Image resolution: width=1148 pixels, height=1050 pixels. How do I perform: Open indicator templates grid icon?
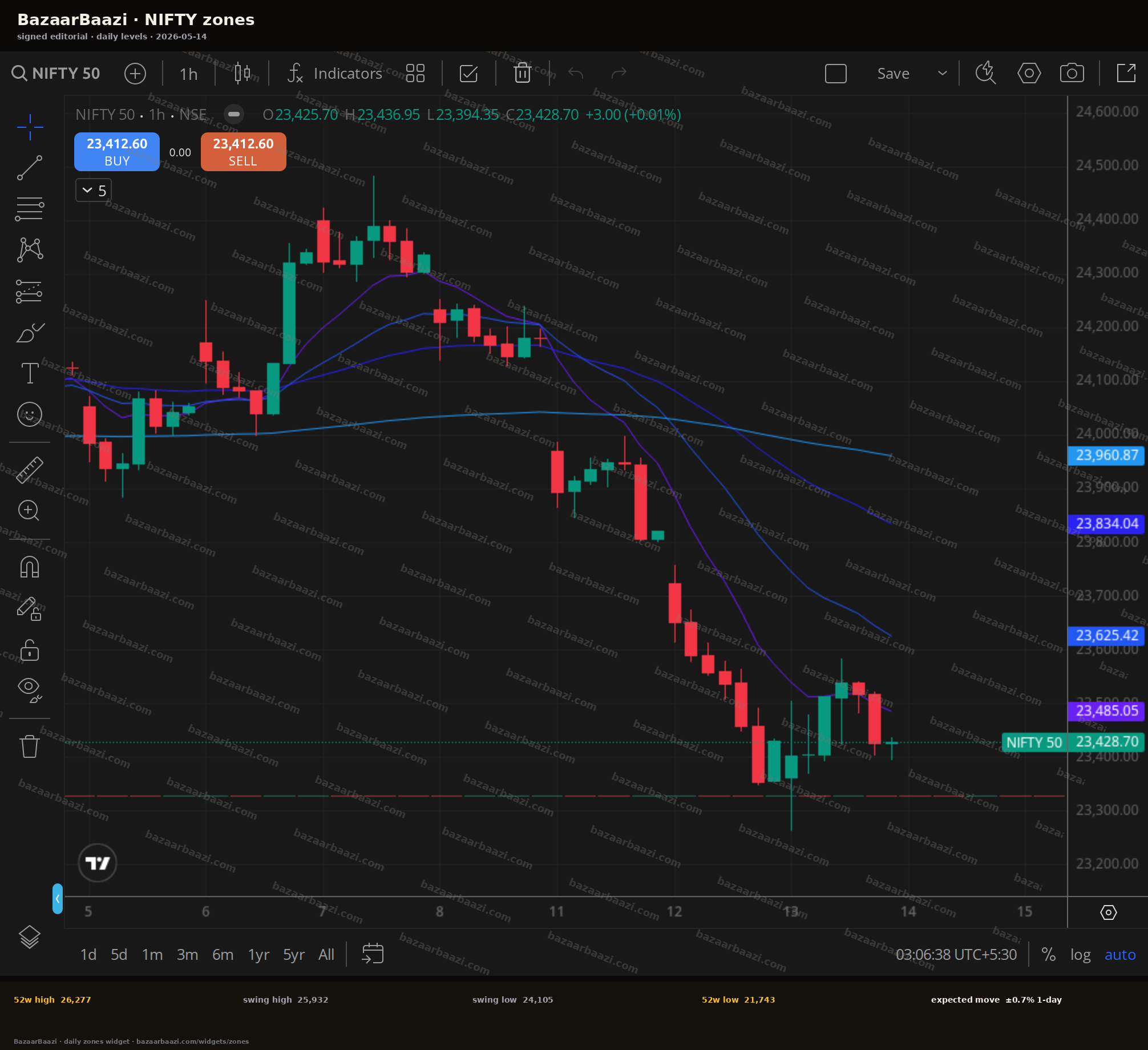point(415,74)
